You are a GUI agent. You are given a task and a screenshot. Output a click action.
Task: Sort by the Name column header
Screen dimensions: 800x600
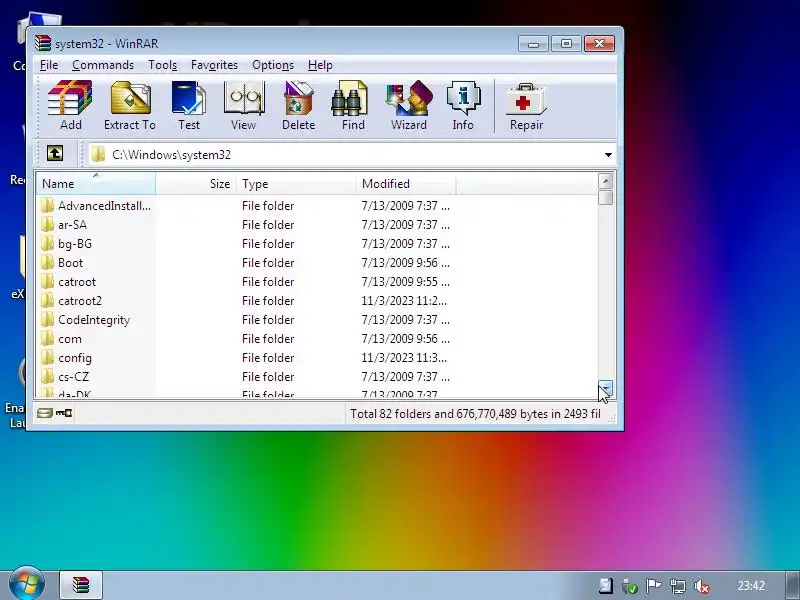click(95, 184)
